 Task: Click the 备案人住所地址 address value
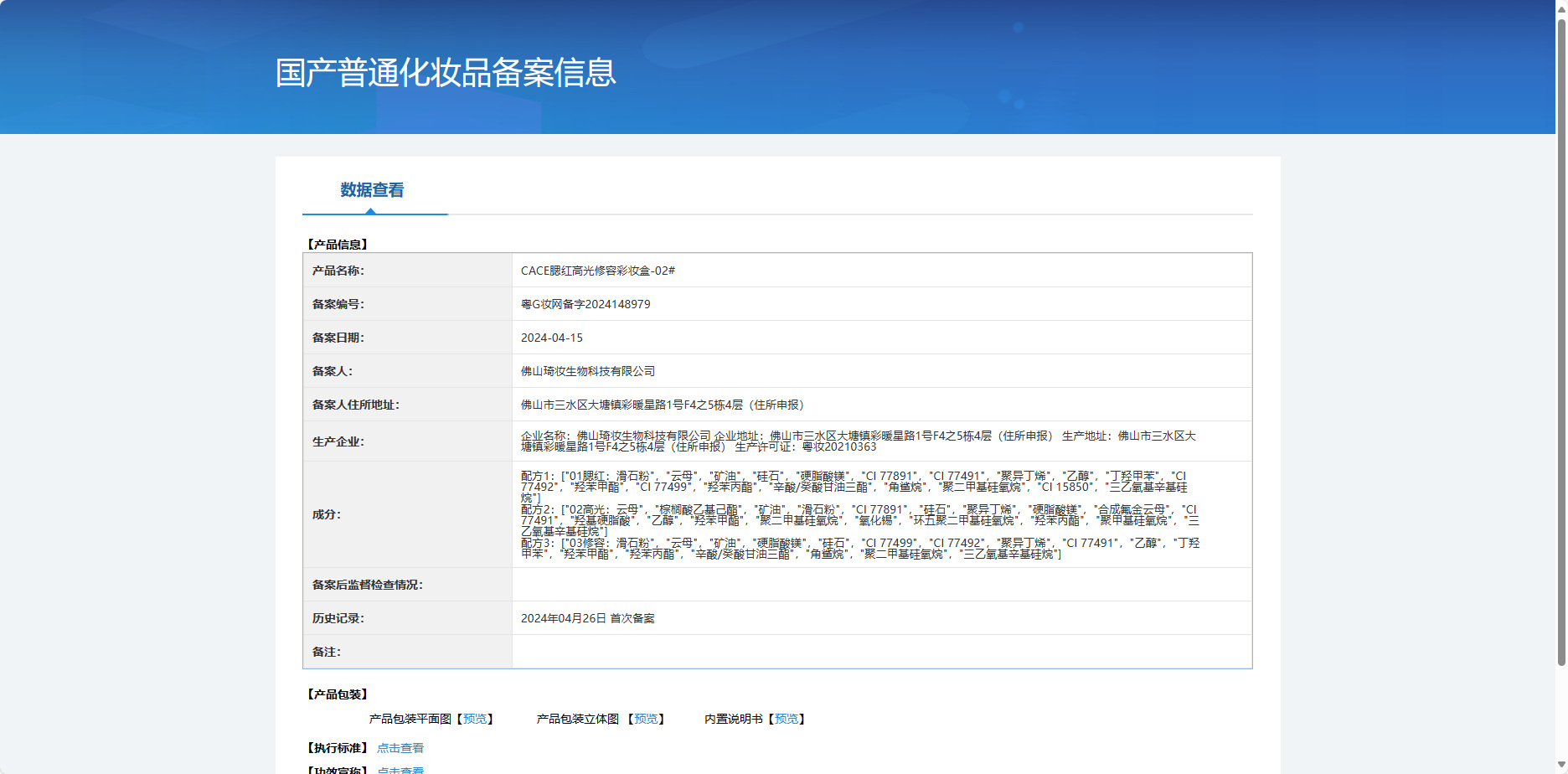point(663,405)
